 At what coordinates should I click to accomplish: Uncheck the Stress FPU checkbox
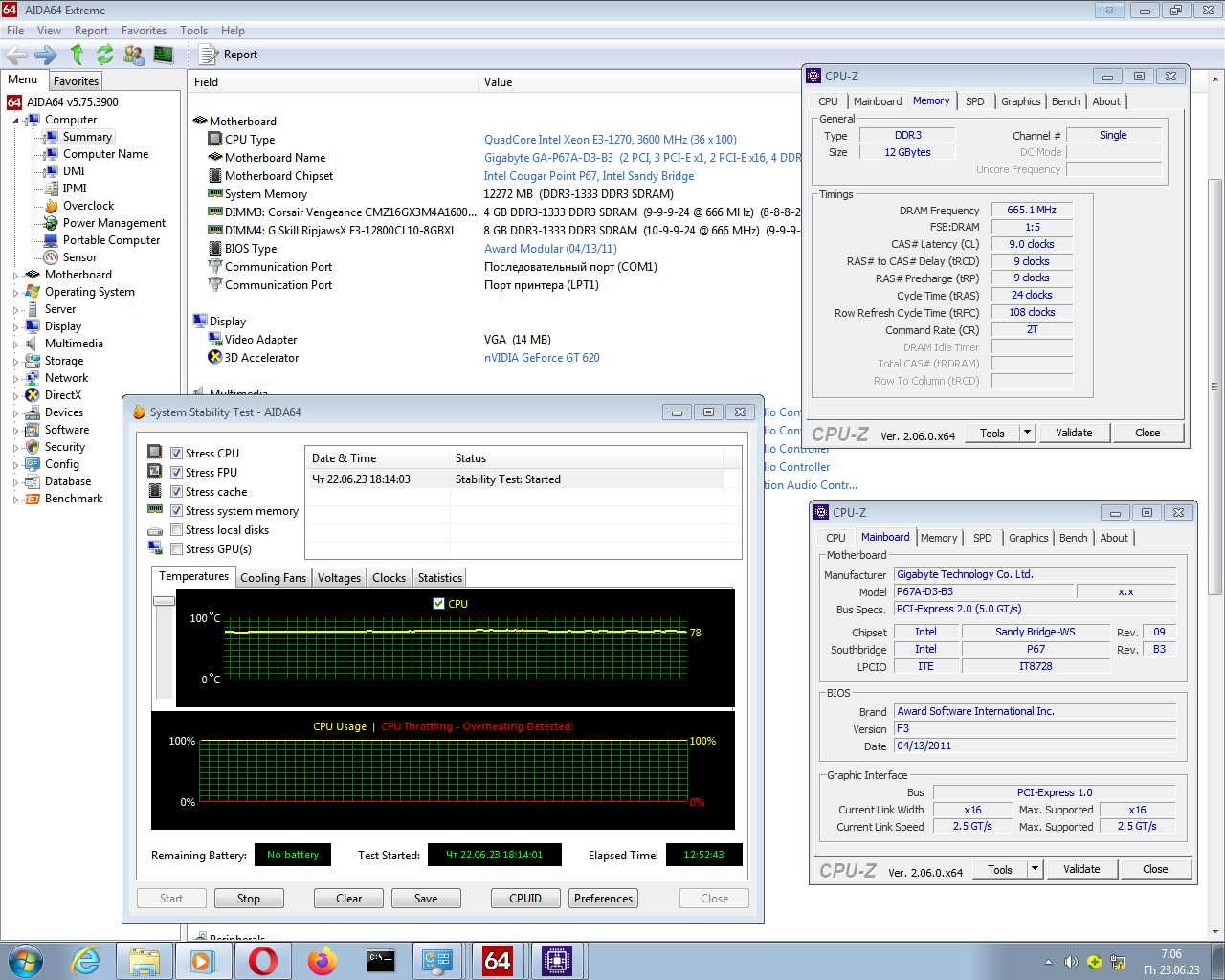(176, 472)
